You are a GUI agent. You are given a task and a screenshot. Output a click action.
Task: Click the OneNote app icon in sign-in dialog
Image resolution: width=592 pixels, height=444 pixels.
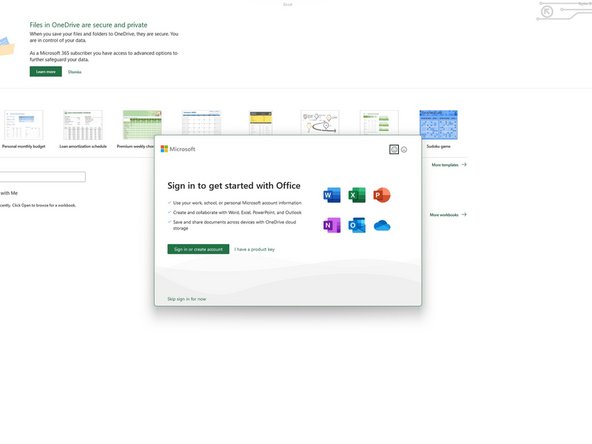(x=332, y=225)
